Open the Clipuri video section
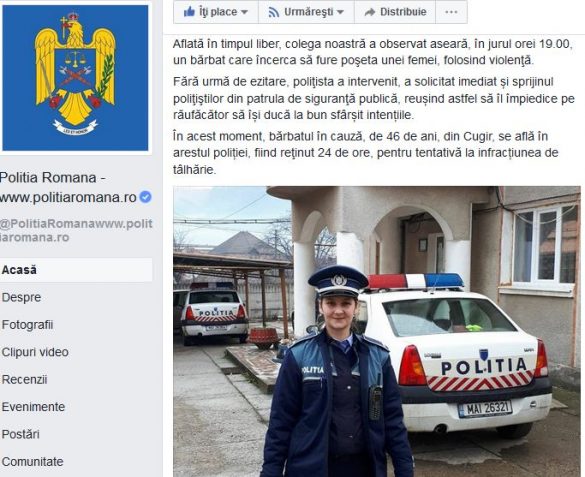 click(35, 352)
